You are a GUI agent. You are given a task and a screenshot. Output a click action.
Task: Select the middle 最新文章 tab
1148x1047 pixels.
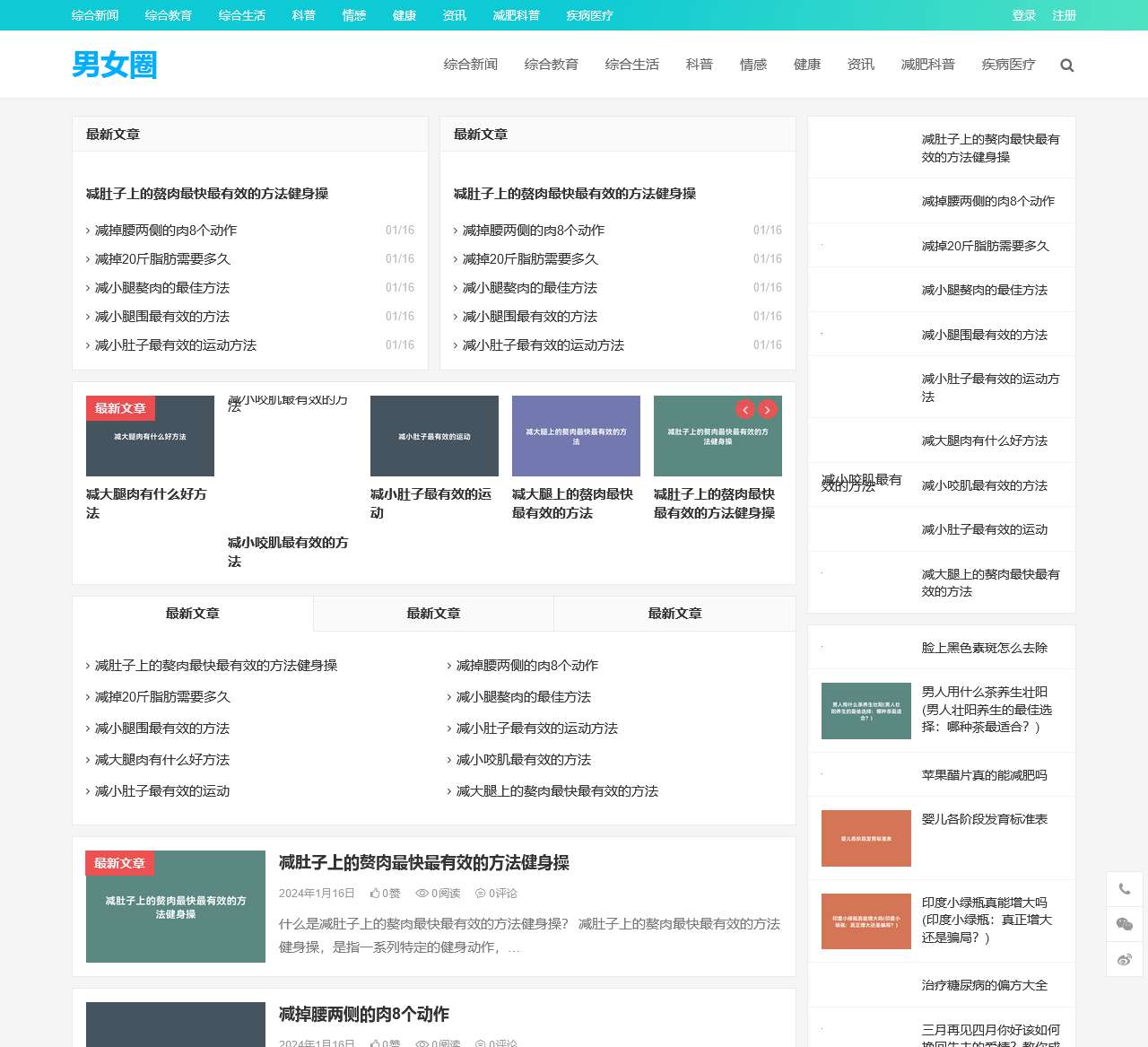(x=433, y=614)
